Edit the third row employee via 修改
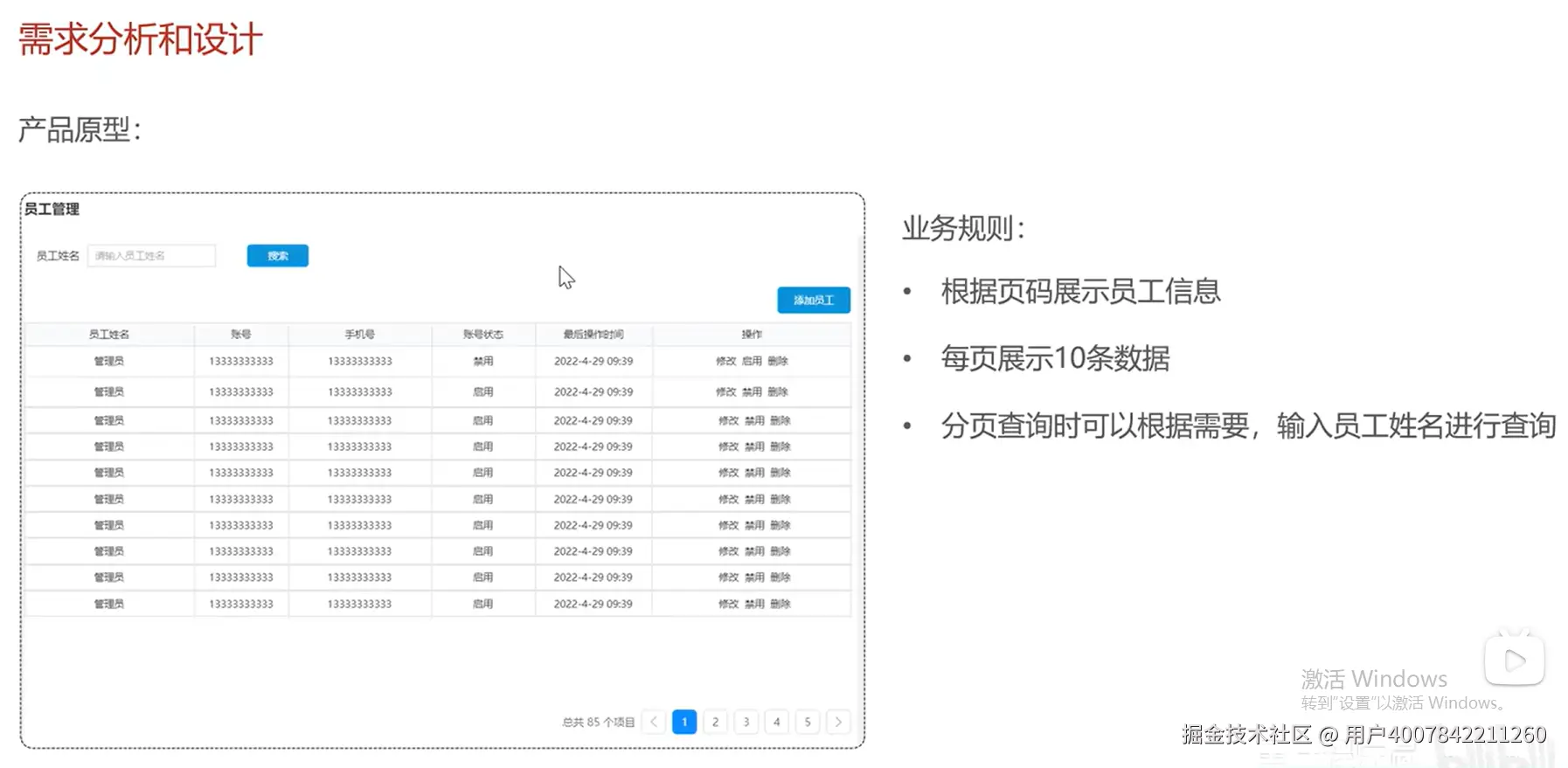This screenshot has width=1568, height=768. coord(728,420)
